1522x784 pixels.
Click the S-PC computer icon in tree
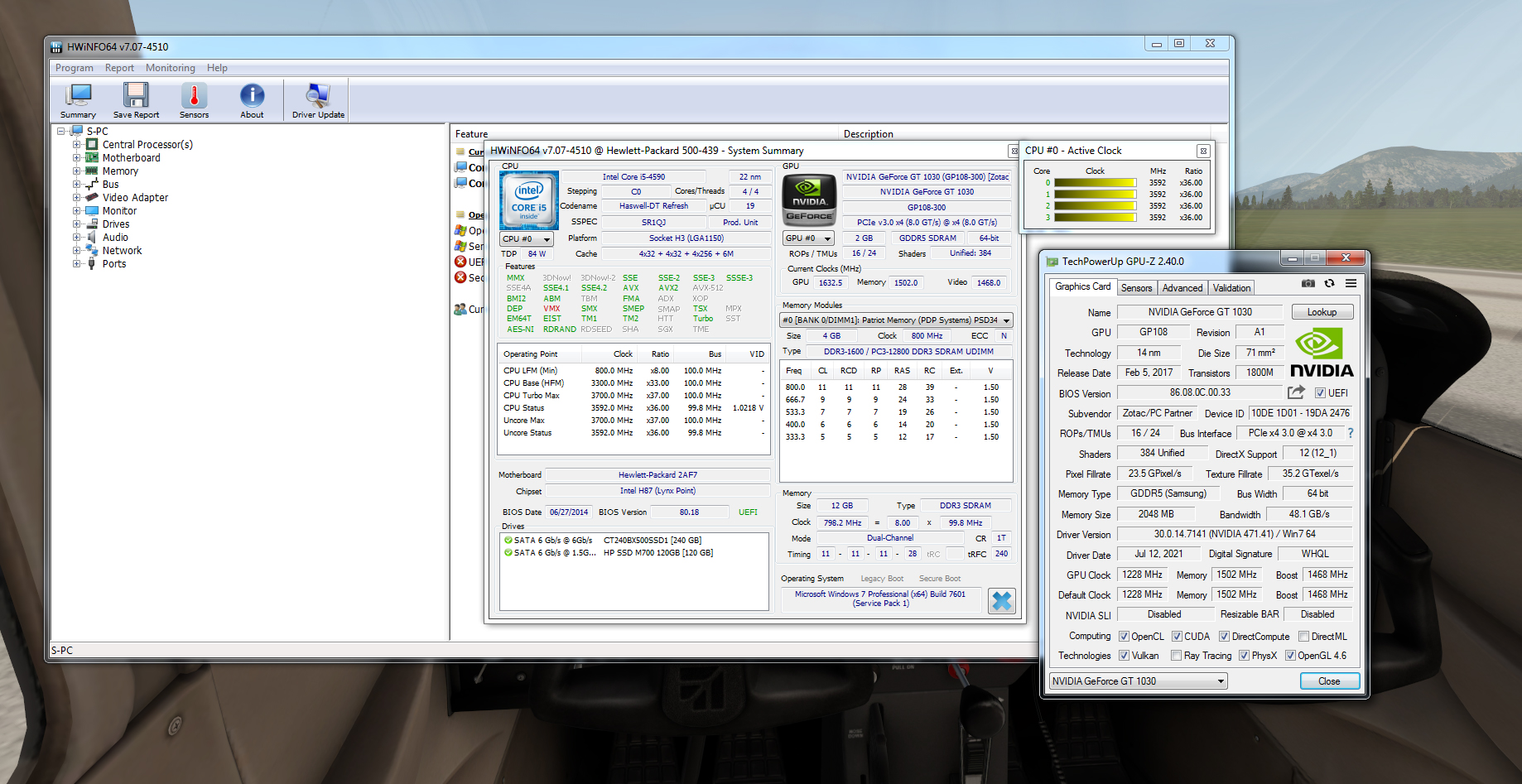(78, 131)
